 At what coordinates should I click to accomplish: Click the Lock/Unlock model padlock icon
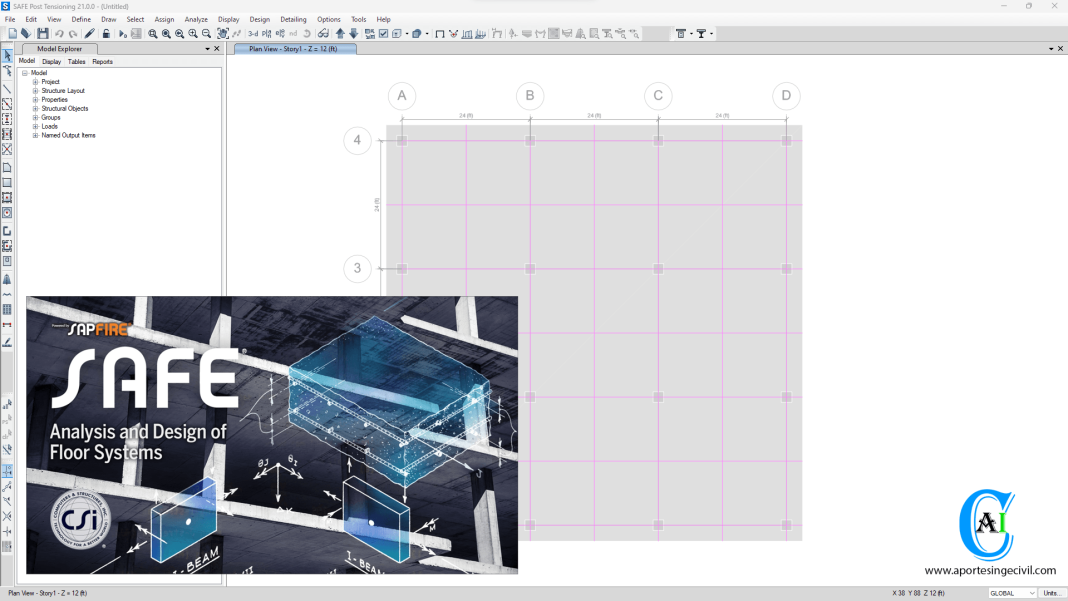point(106,34)
